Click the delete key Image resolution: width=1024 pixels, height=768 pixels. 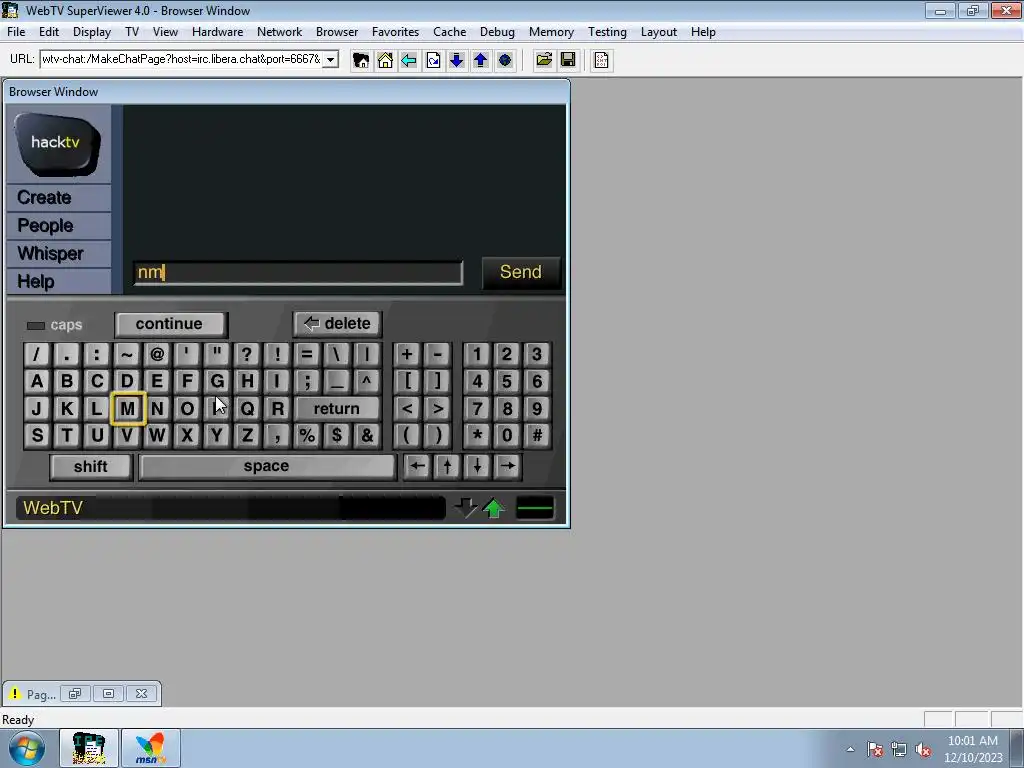tap(338, 323)
